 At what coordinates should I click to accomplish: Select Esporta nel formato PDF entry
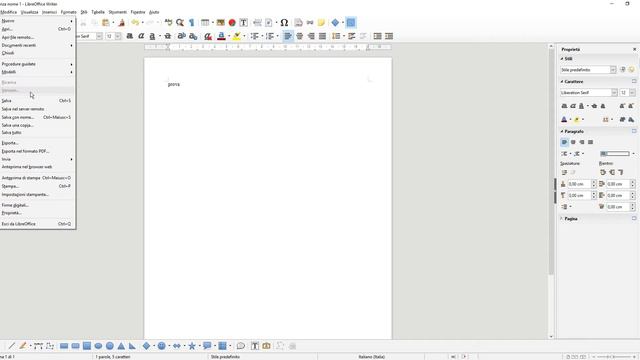tap(37, 151)
